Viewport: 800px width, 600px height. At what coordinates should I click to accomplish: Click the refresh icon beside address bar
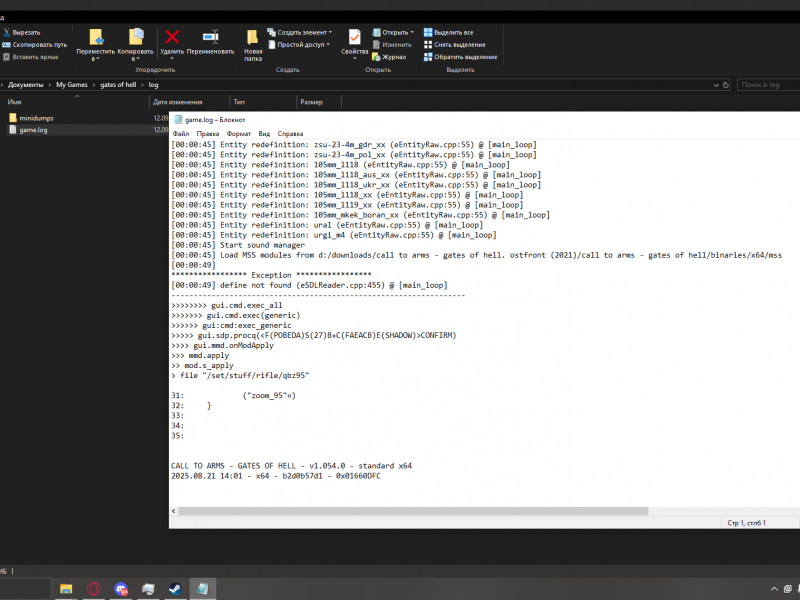coord(726,85)
